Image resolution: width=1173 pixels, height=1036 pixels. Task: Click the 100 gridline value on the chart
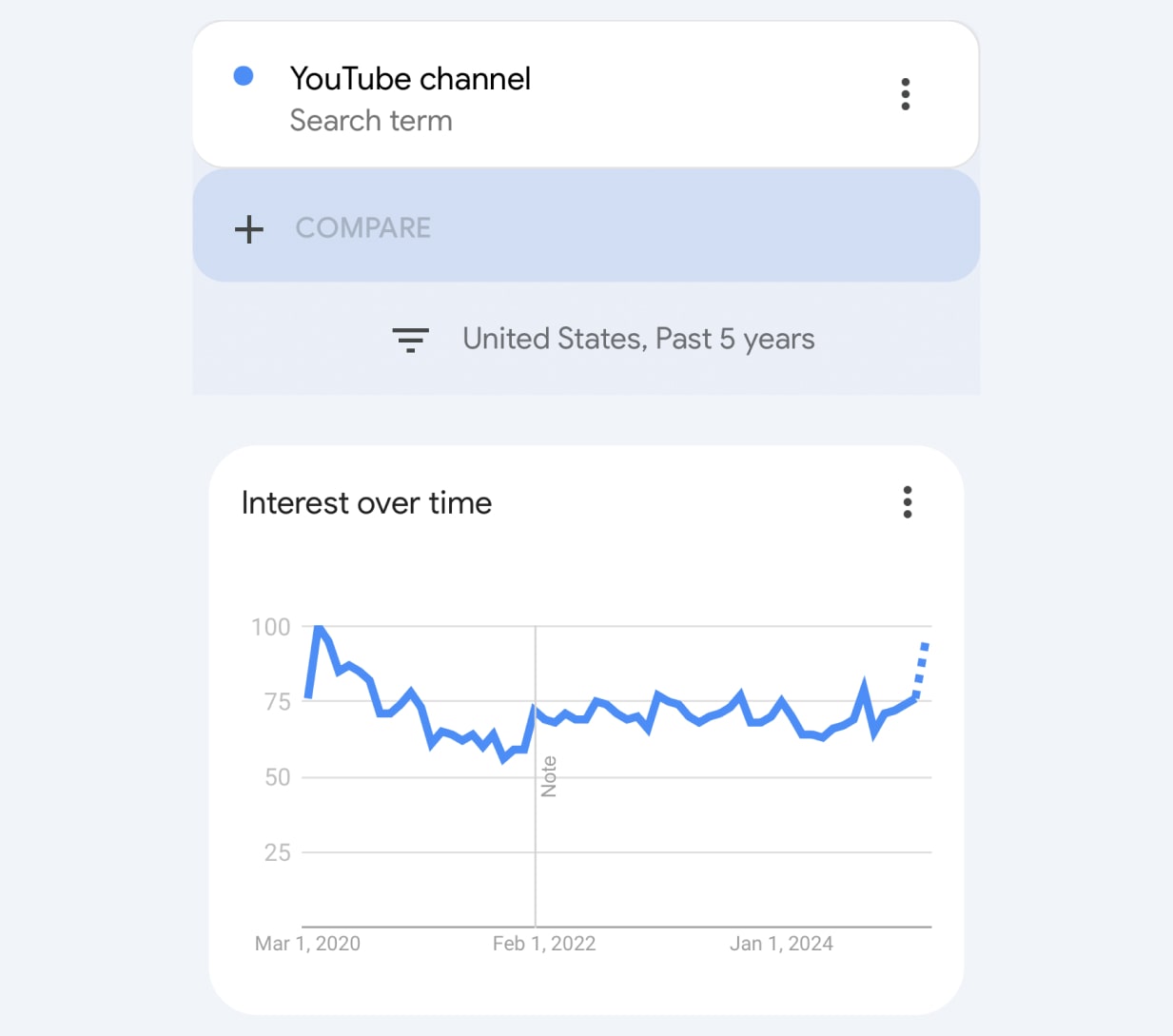coord(271,627)
